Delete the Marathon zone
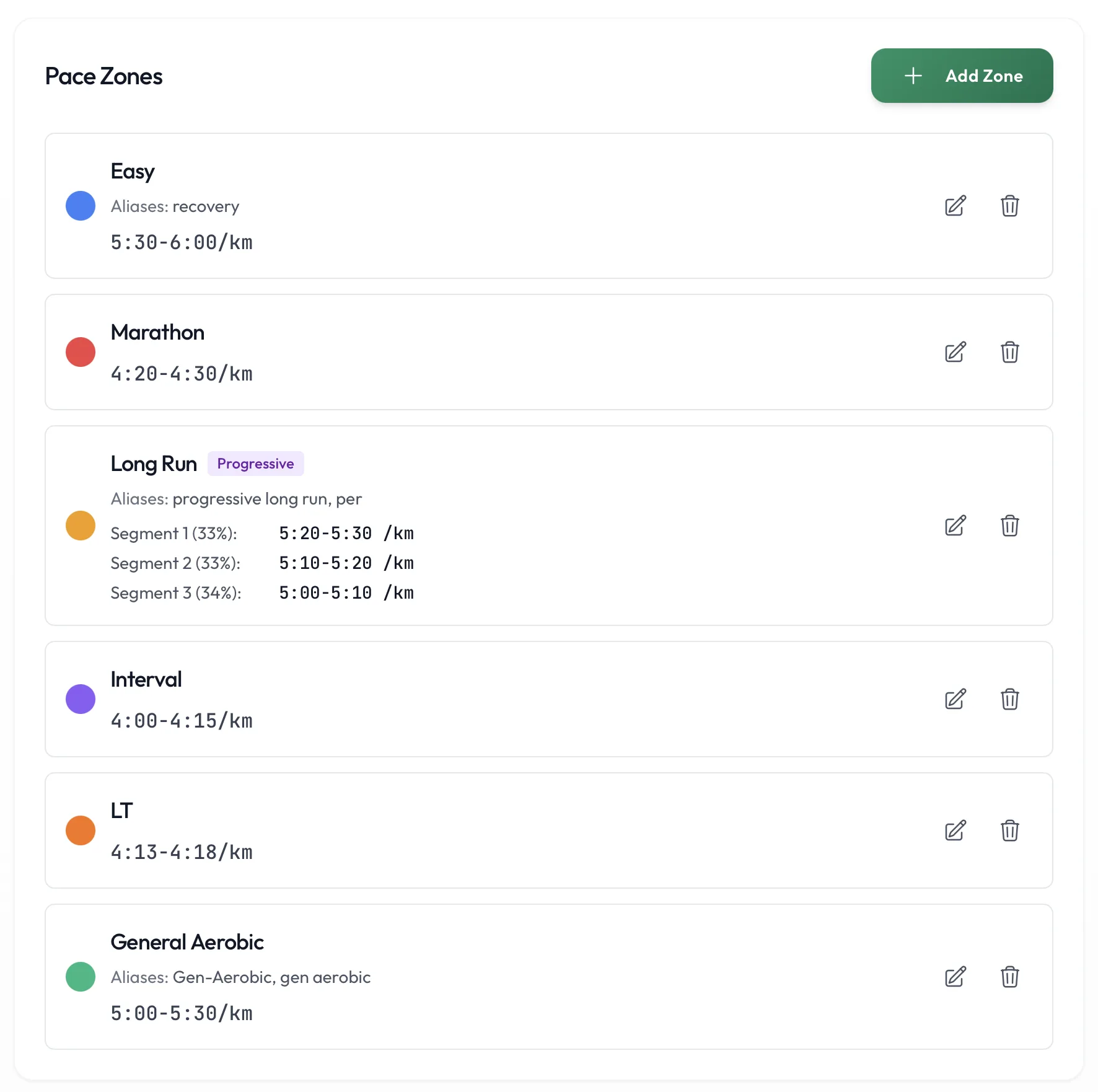 1009,352
